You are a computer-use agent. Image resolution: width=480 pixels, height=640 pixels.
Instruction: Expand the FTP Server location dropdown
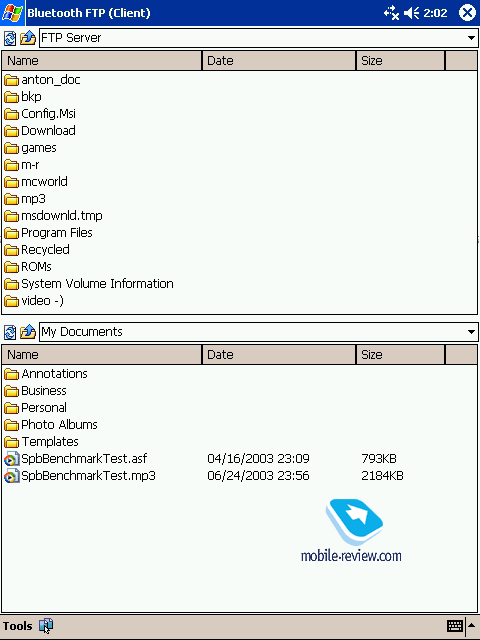(x=471, y=38)
